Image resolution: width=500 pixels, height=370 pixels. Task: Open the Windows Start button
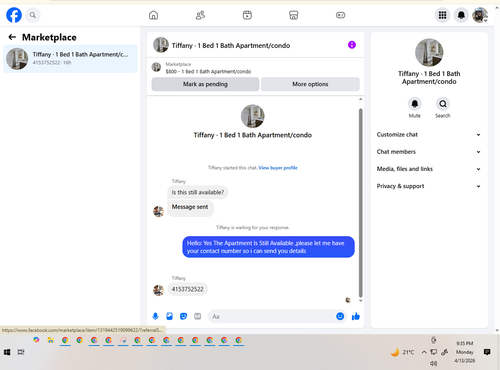pyautogui.click(x=7, y=352)
